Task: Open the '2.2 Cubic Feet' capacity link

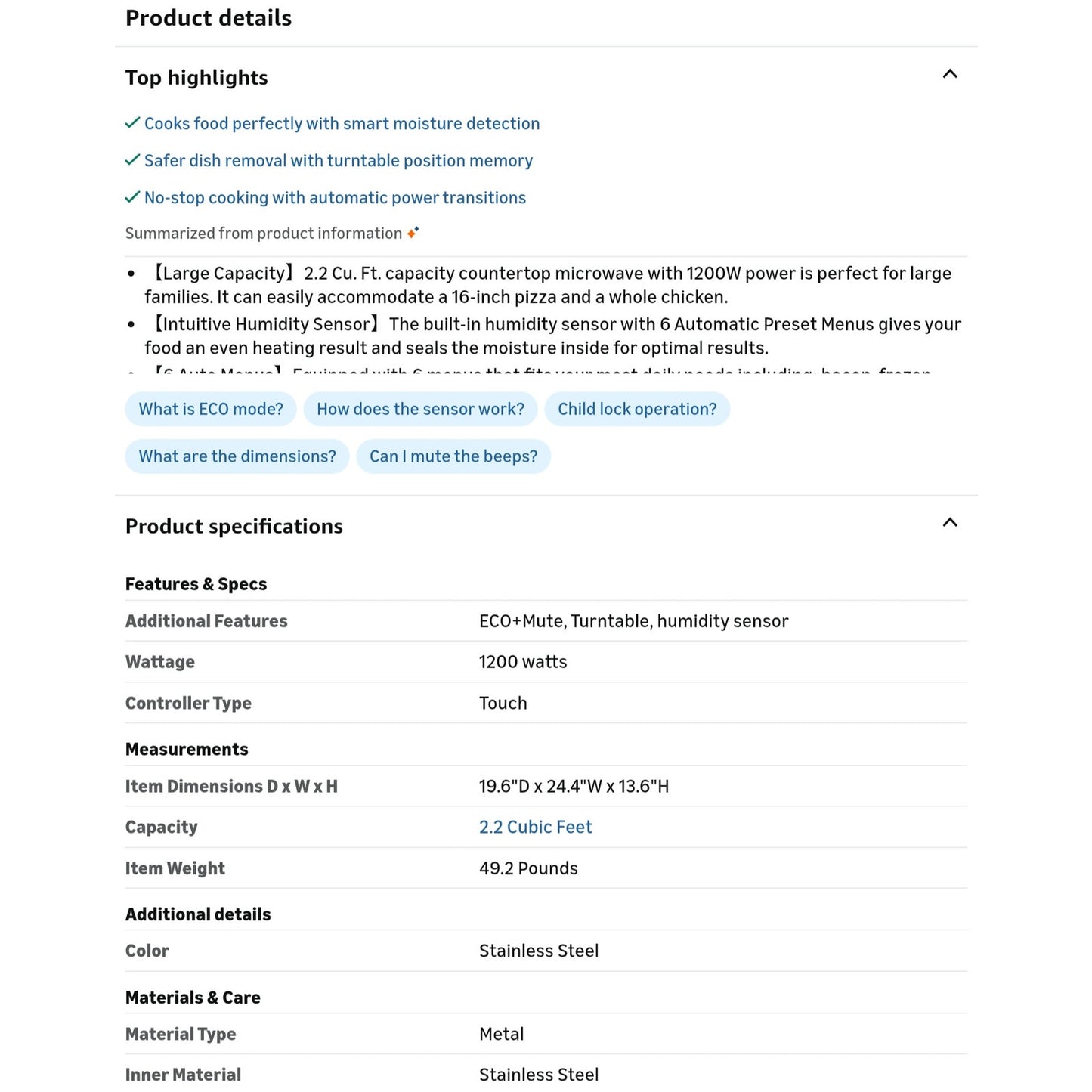Action: [x=536, y=828]
